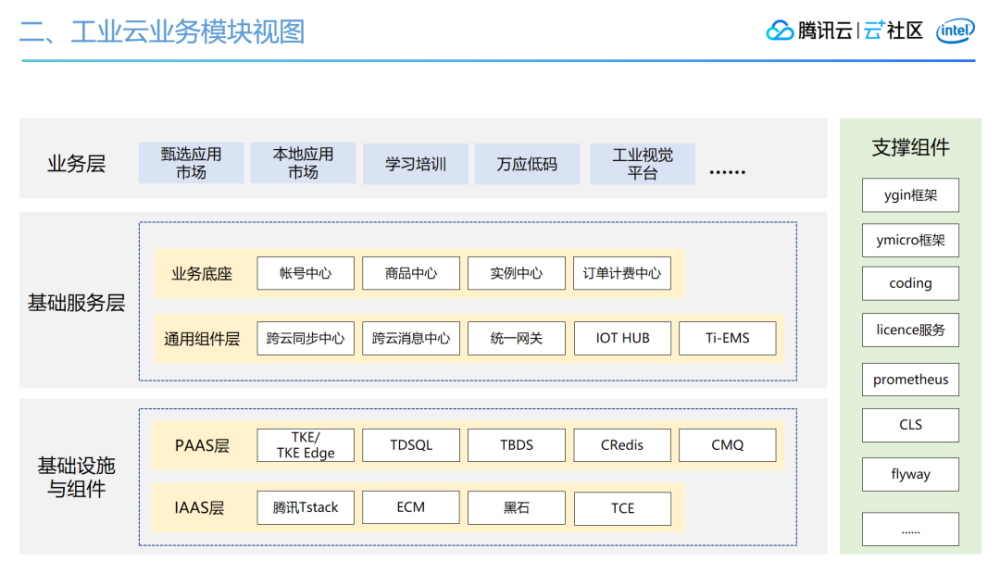Select the 本地应用市场 box
The width and height of the screenshot is (1000, 561).
pos(303,163)
